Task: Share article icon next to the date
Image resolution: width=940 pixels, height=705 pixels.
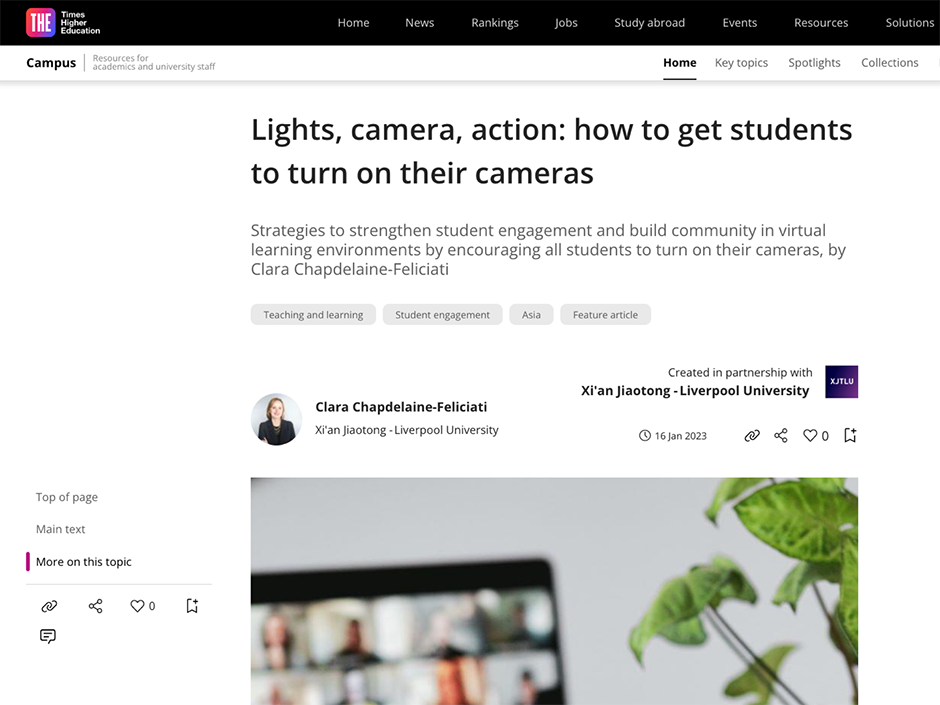Action: [781, 436]
